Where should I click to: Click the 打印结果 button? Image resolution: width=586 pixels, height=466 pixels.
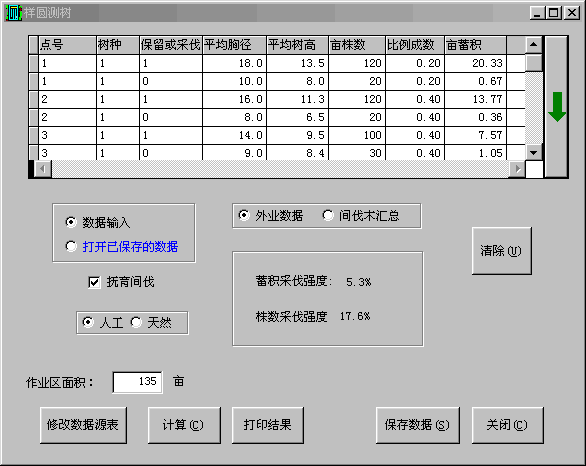[268, 425]
